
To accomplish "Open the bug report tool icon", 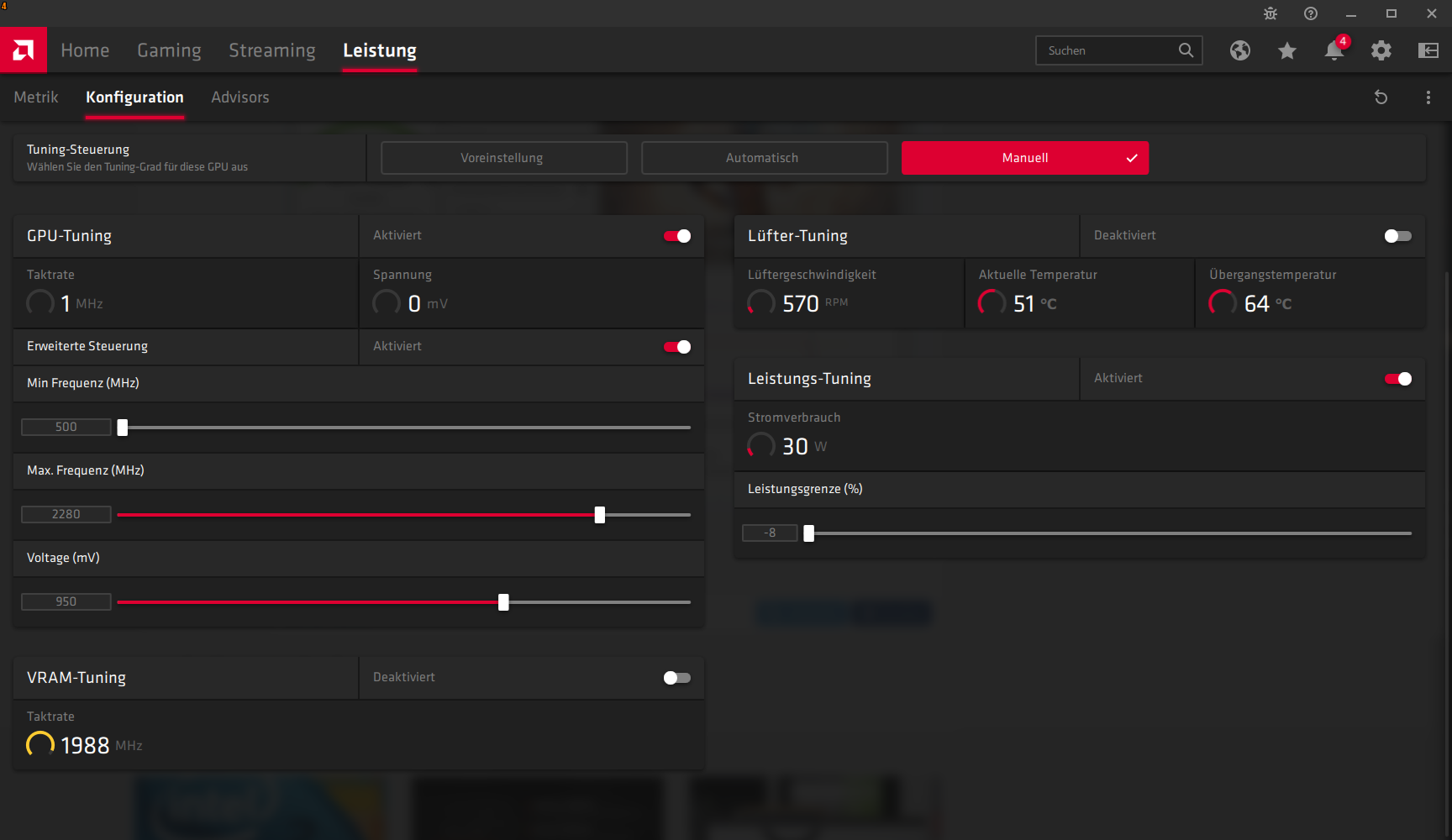I will click(x=1270, y=13).
